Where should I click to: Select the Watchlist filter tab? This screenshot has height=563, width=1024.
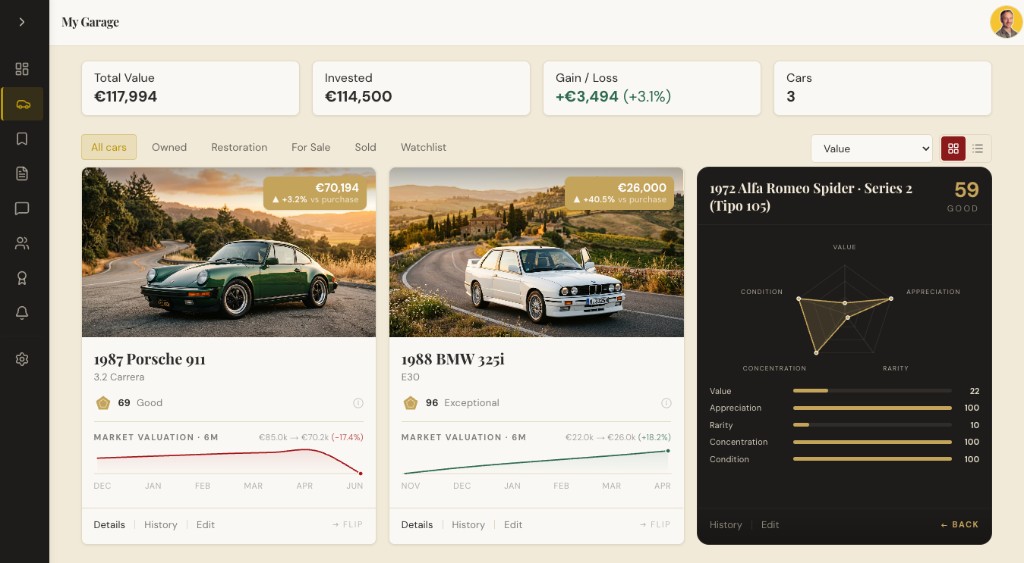(423, 147)
